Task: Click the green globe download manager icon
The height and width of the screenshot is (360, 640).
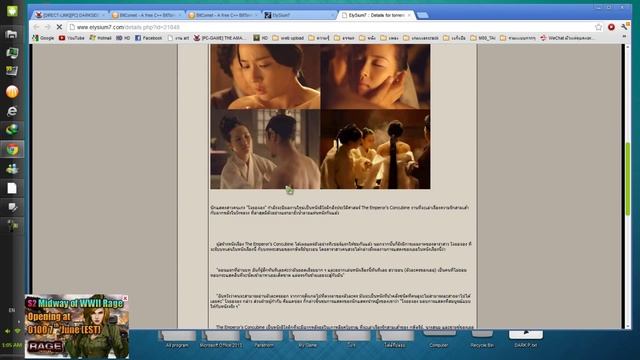Action: tap(12, 130)
